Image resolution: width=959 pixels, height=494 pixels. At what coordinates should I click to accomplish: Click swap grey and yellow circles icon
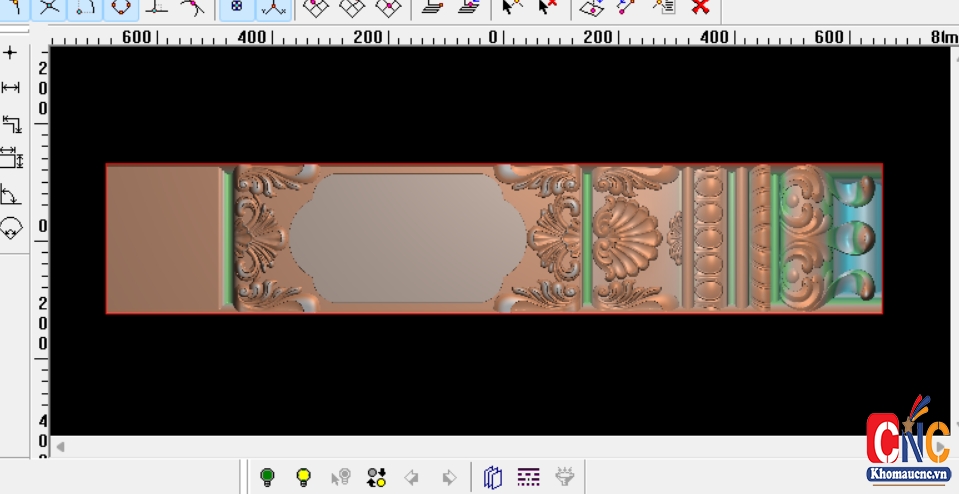(376, 477)
